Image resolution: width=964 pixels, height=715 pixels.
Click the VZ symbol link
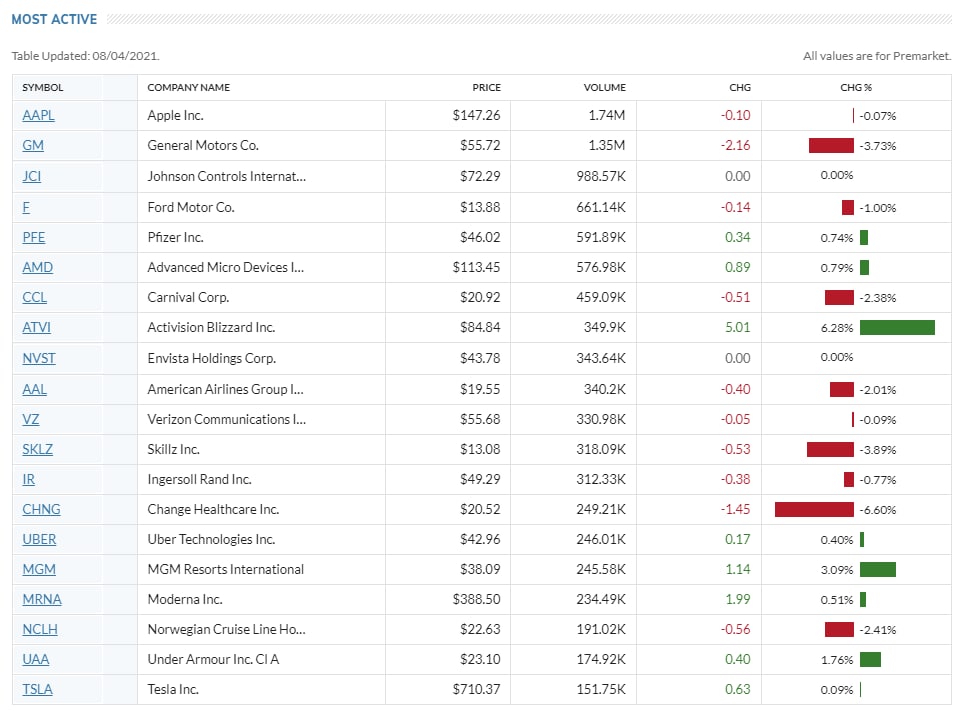coord(31,419)
